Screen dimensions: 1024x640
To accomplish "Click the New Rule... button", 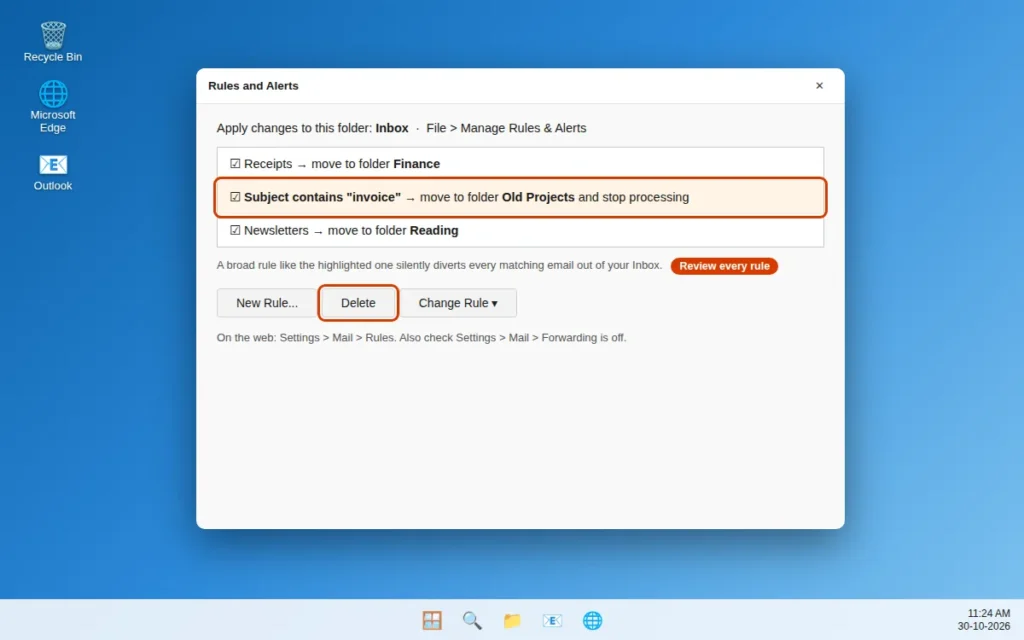I will pyautogui.click(x=266, y=303).
